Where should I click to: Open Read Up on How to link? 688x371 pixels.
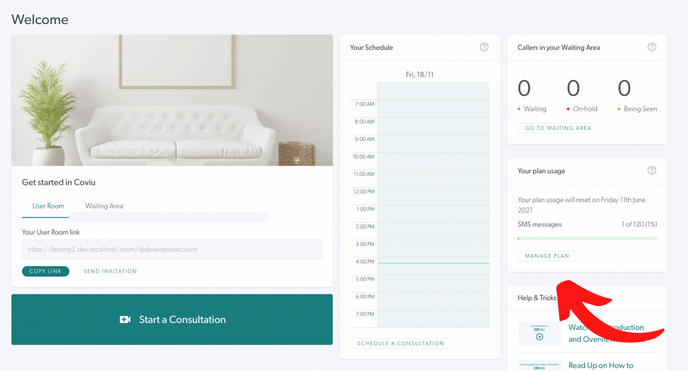[601, 365]
